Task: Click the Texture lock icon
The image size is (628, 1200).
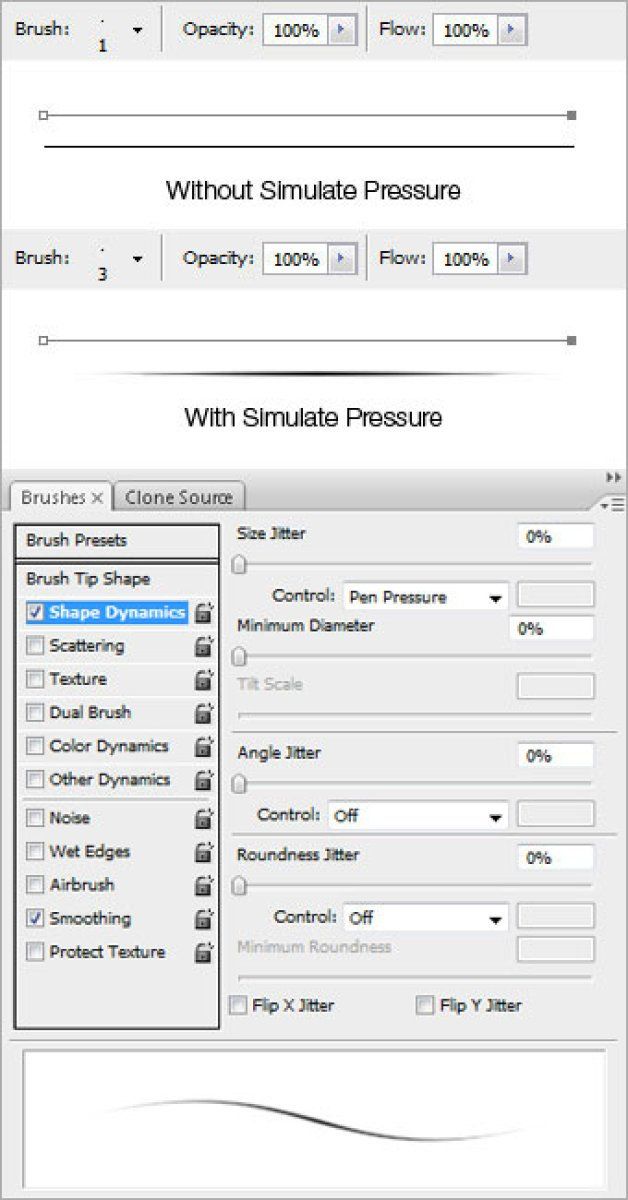Action: coord(204,680)
